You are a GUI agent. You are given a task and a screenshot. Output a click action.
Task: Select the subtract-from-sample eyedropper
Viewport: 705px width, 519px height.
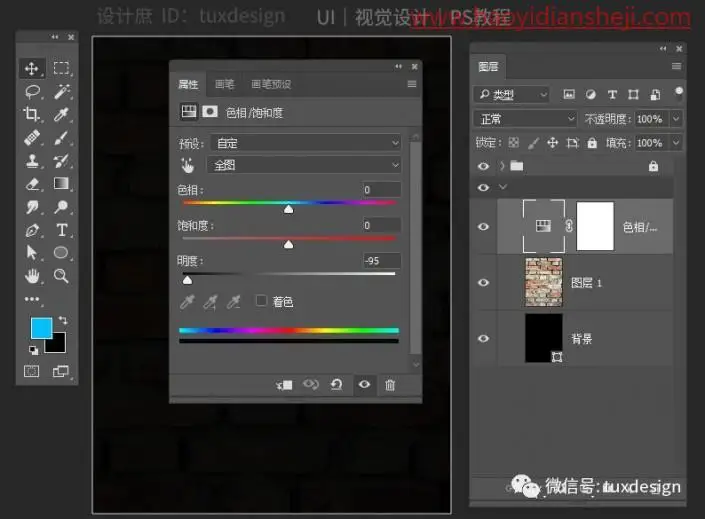pyautogui.click(x=234, y=301)
